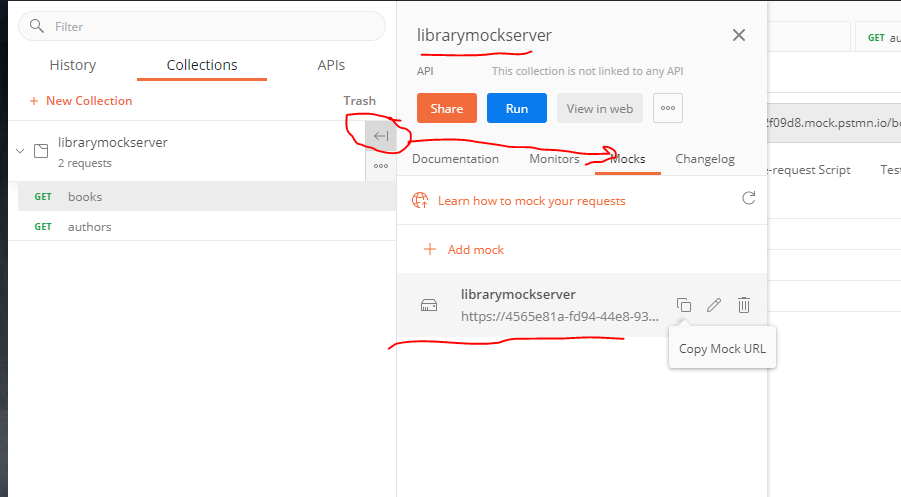Viewport: 901px width, 497px height.
Task: Open the APIs tab
Action: click(331, 65)
